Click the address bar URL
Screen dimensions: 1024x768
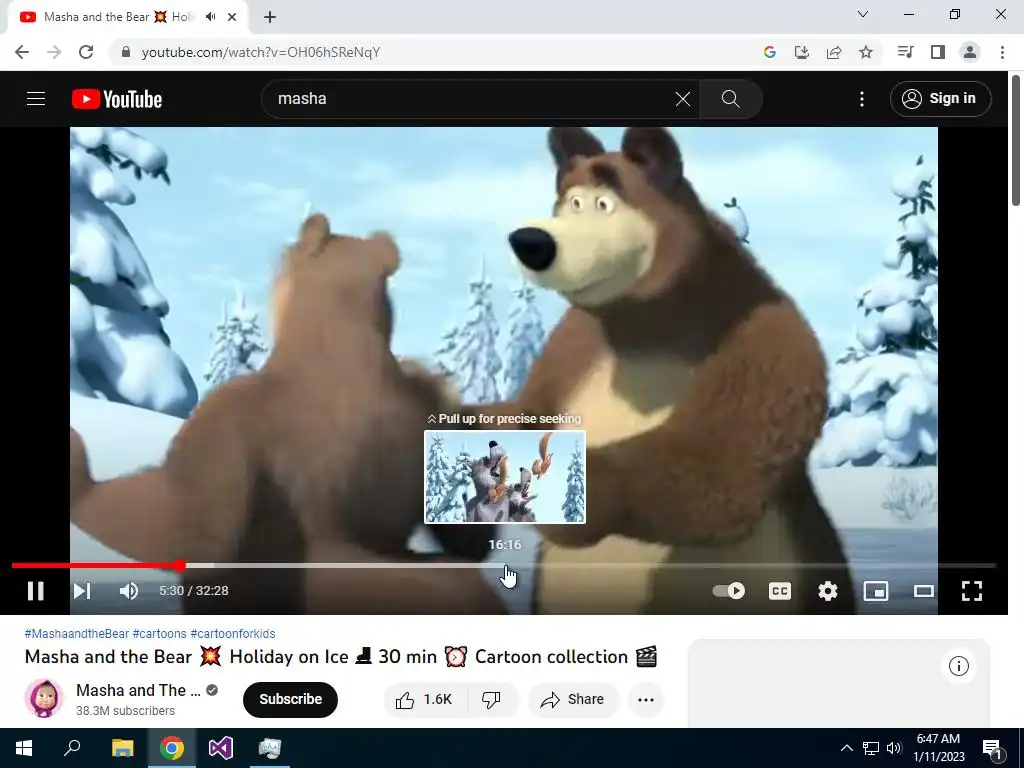(261, 52)
